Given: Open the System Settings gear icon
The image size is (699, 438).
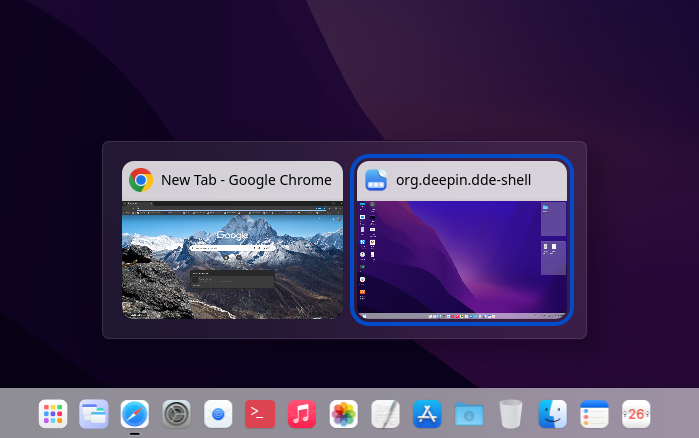Looking at the screenshot, I should pos(177,414).
